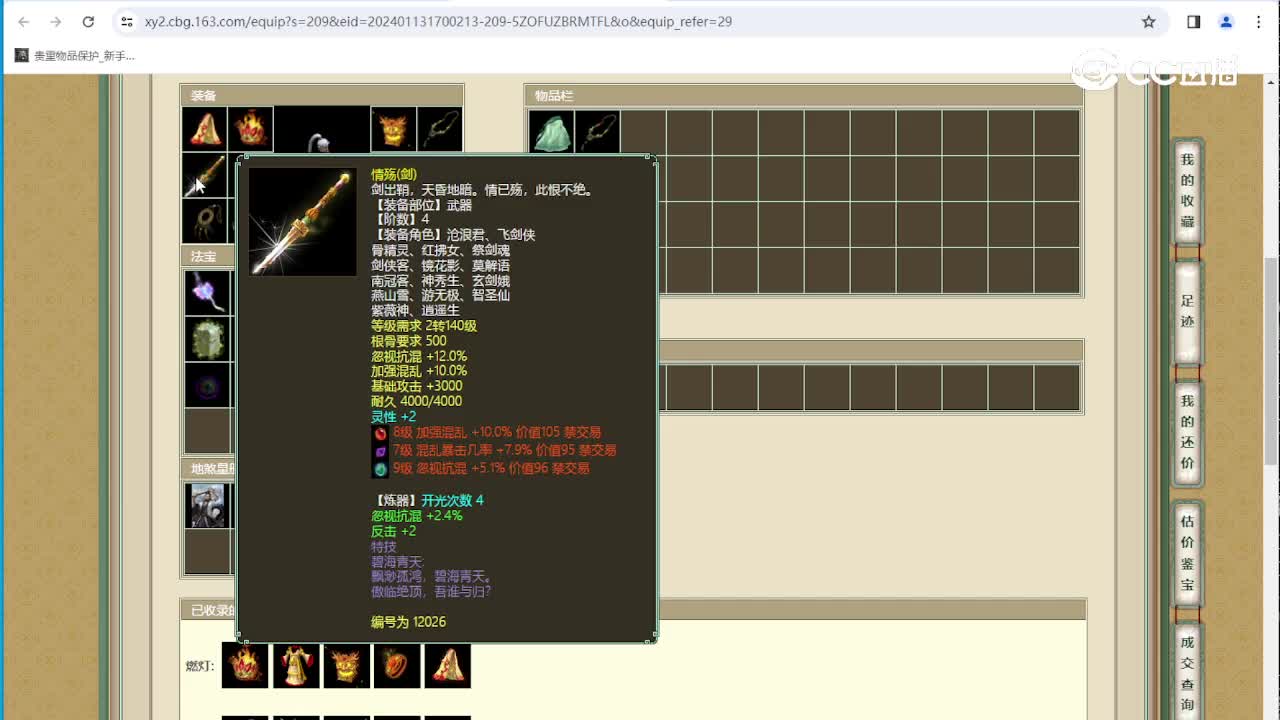Click the large sword image in tooltip
Viewport: 1280px width, 720px height.
pos(302,222)
